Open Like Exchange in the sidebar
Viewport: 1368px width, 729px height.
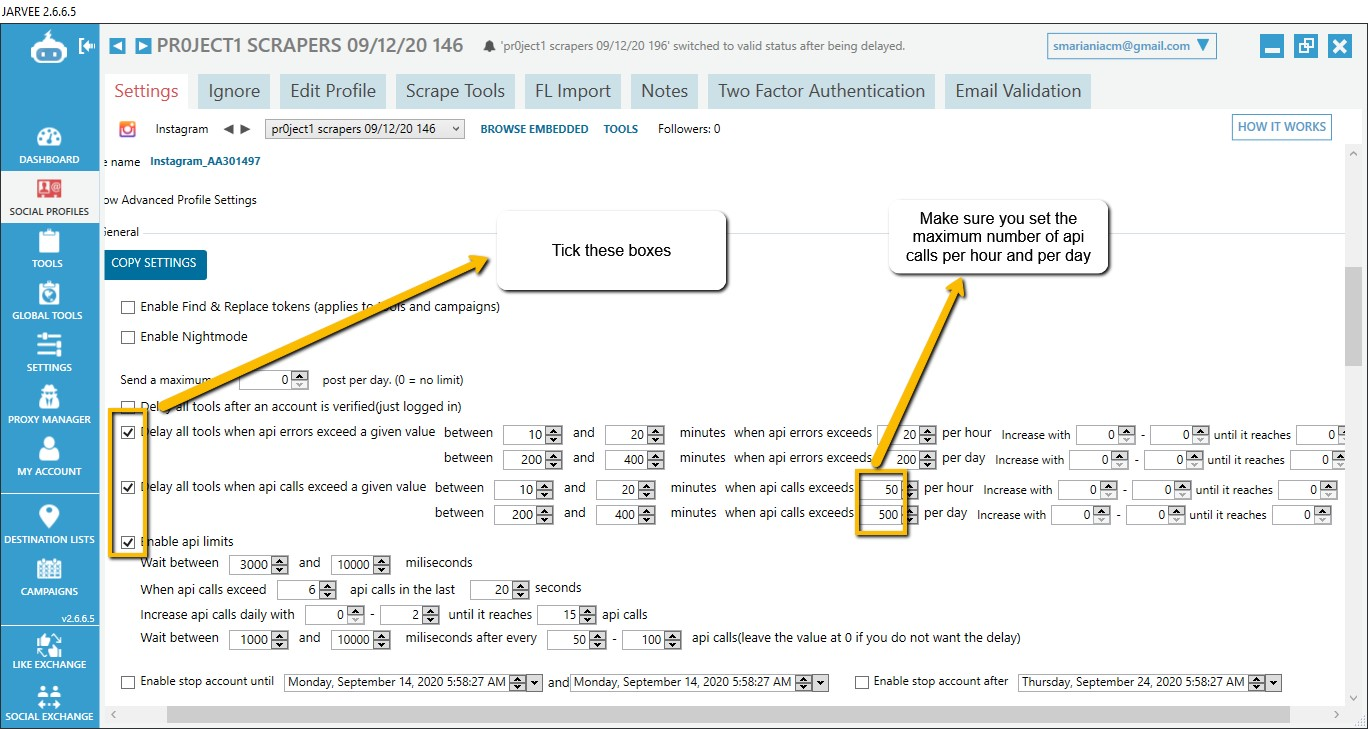pyautogui.click(x=49, y=650)
